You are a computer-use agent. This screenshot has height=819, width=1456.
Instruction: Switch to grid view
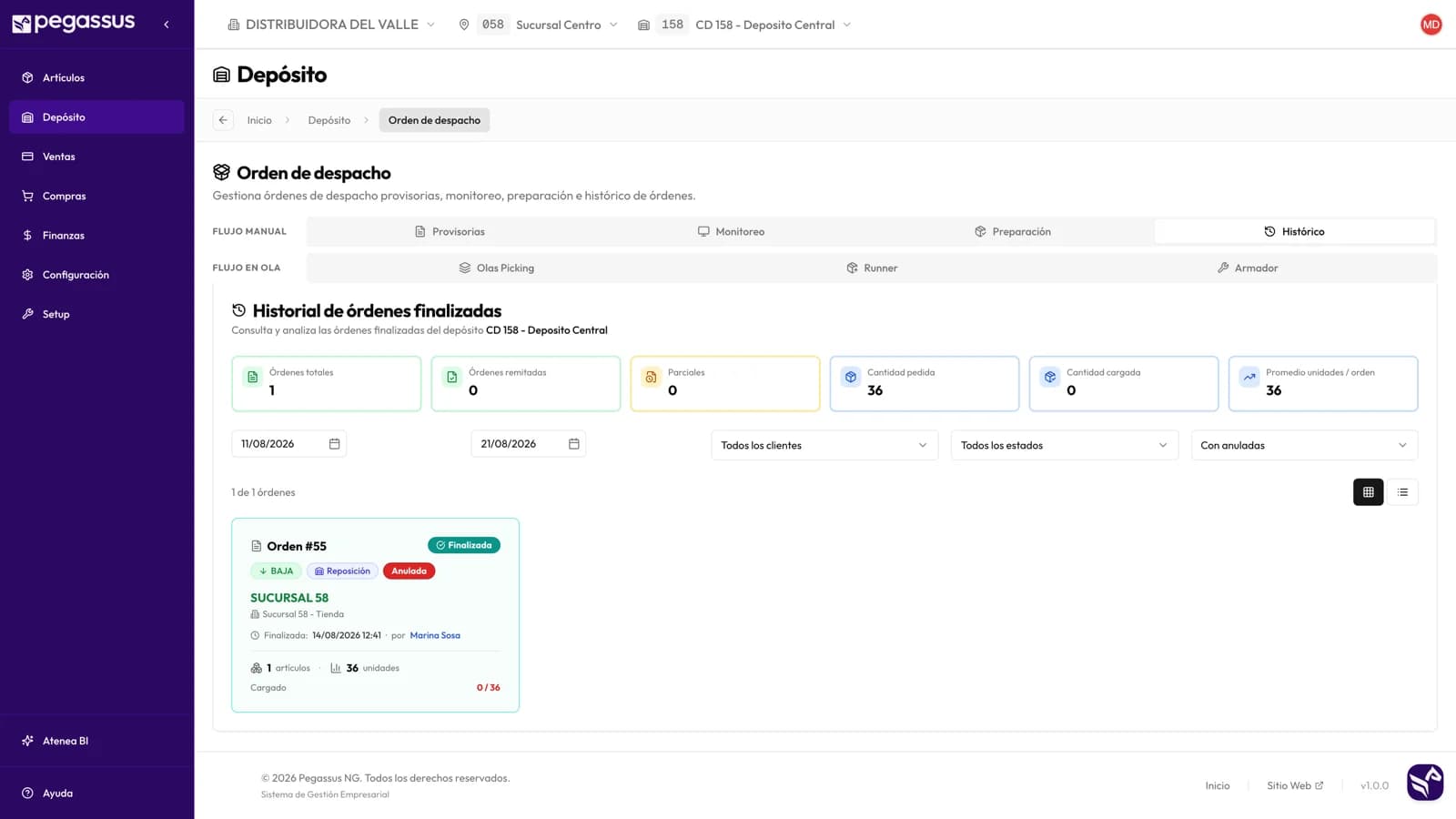(x=1368, y=492)
